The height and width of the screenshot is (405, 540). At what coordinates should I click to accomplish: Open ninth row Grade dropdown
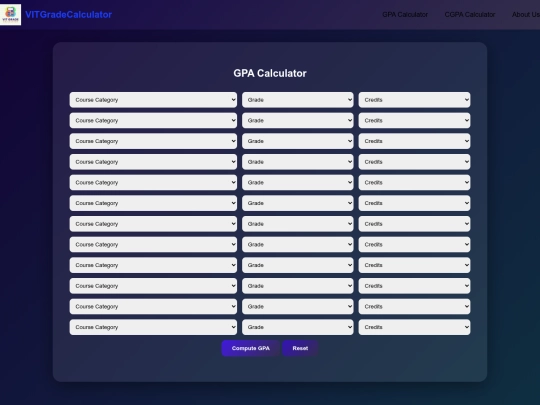pyautogui.click(x=298, y=265)
